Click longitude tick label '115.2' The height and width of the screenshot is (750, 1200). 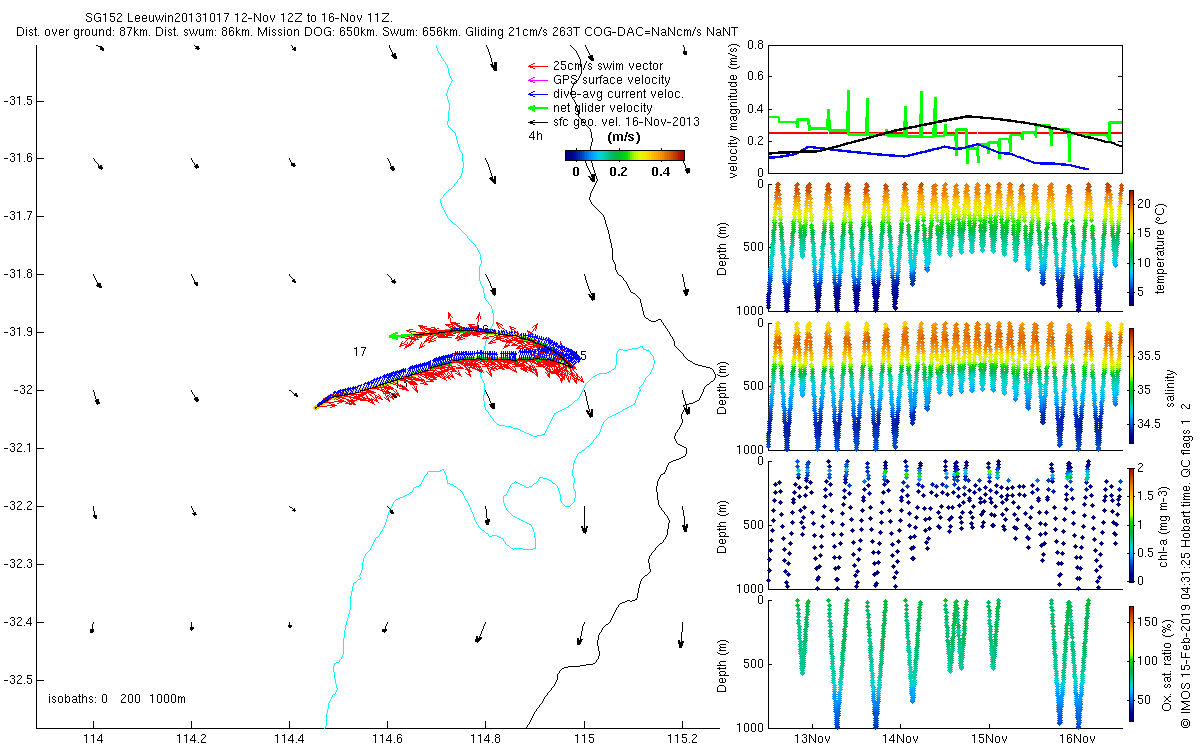pyautogui.click(x=681, y=739)
